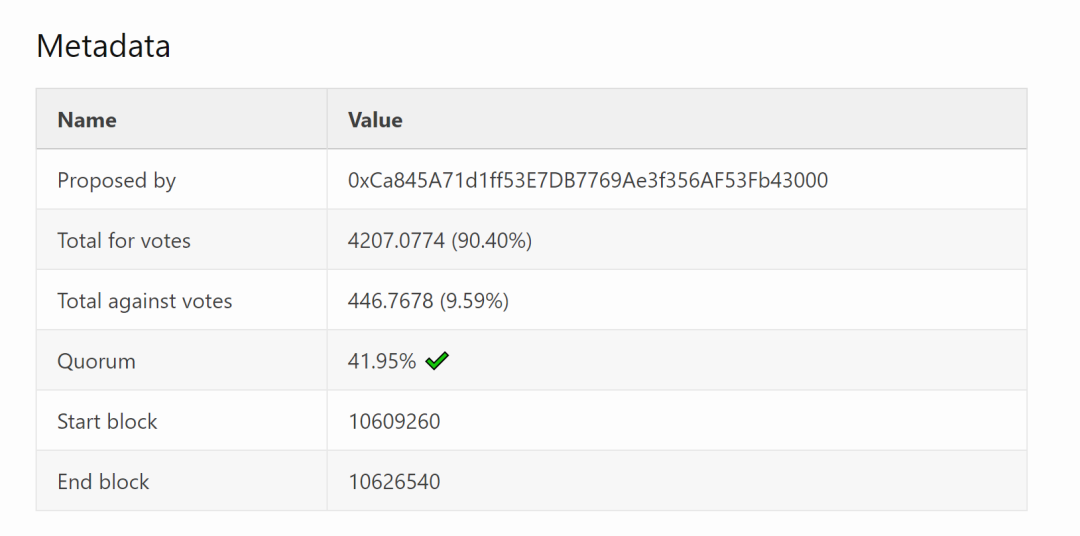The image size is (1080, 536).
Task: Click the Proposed by label
Action: pos(116,181)
